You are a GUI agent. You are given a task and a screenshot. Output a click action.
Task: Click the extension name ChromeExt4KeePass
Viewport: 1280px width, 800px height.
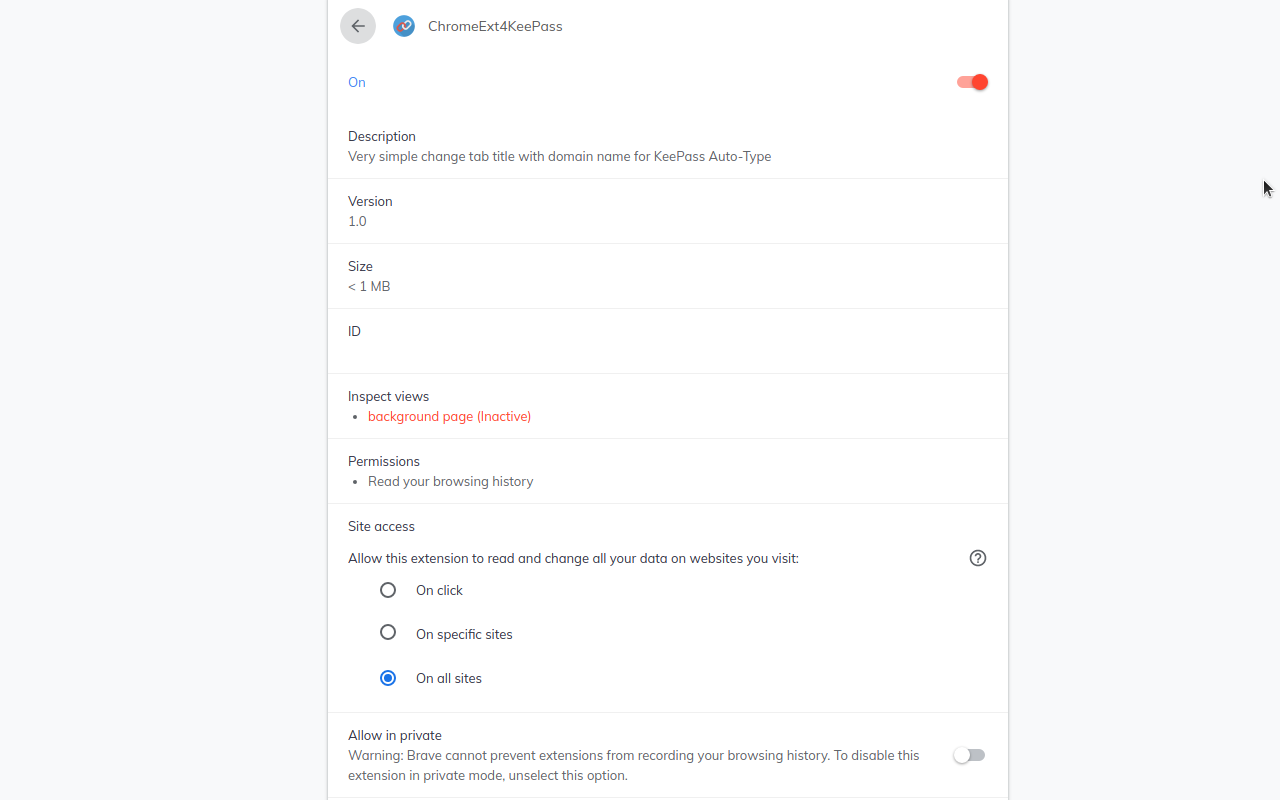coord(494,26)
